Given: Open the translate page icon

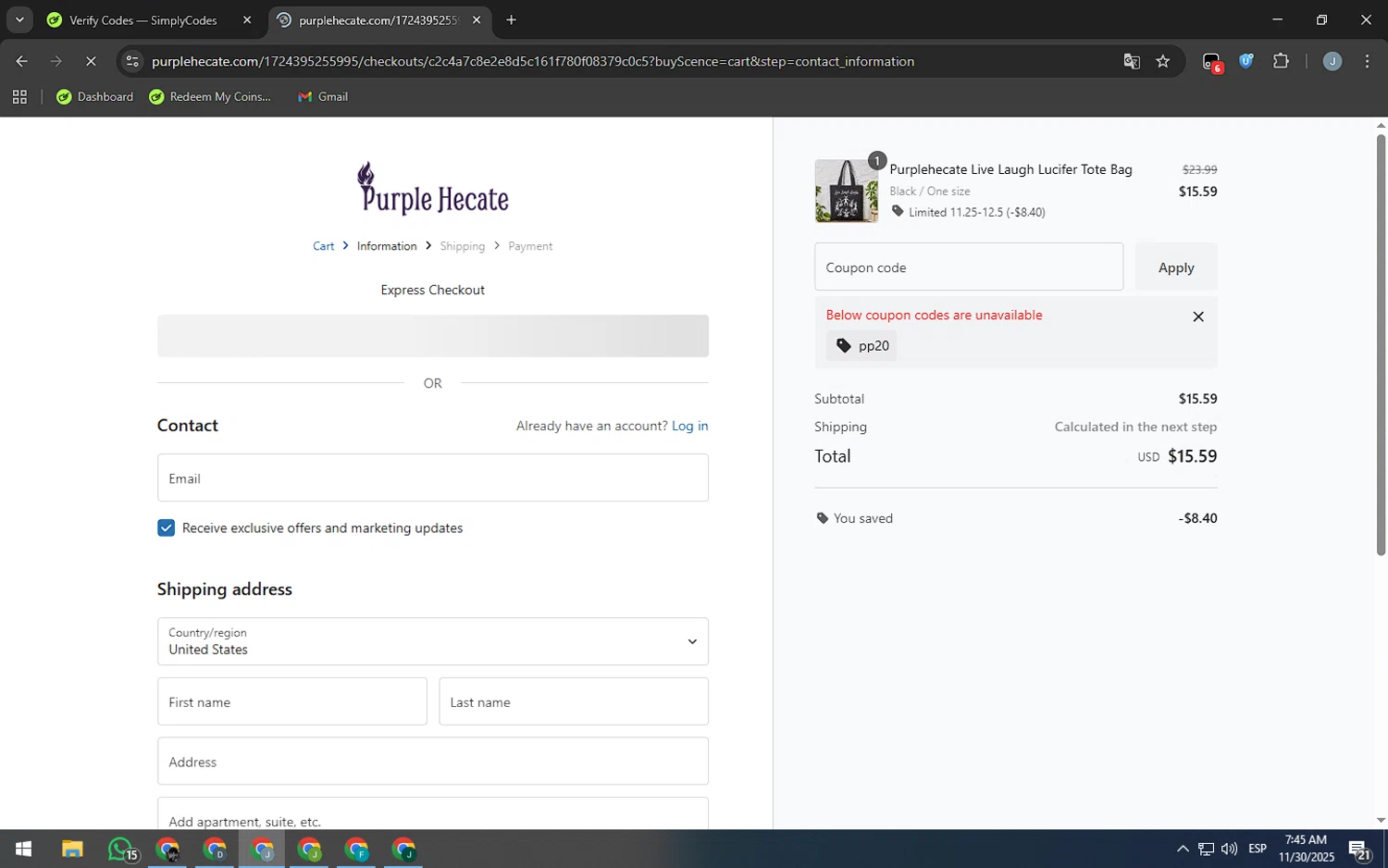Looking at the screenshot, I should 1131,61.
